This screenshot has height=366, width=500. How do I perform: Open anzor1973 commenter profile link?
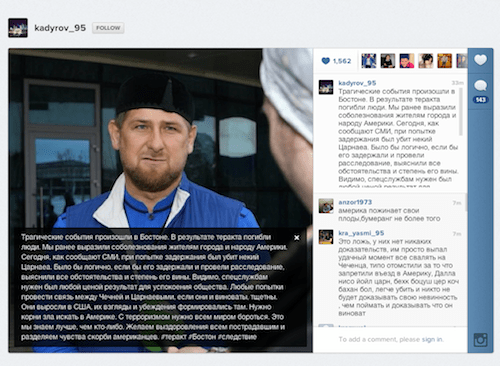[x=355, y=202]
